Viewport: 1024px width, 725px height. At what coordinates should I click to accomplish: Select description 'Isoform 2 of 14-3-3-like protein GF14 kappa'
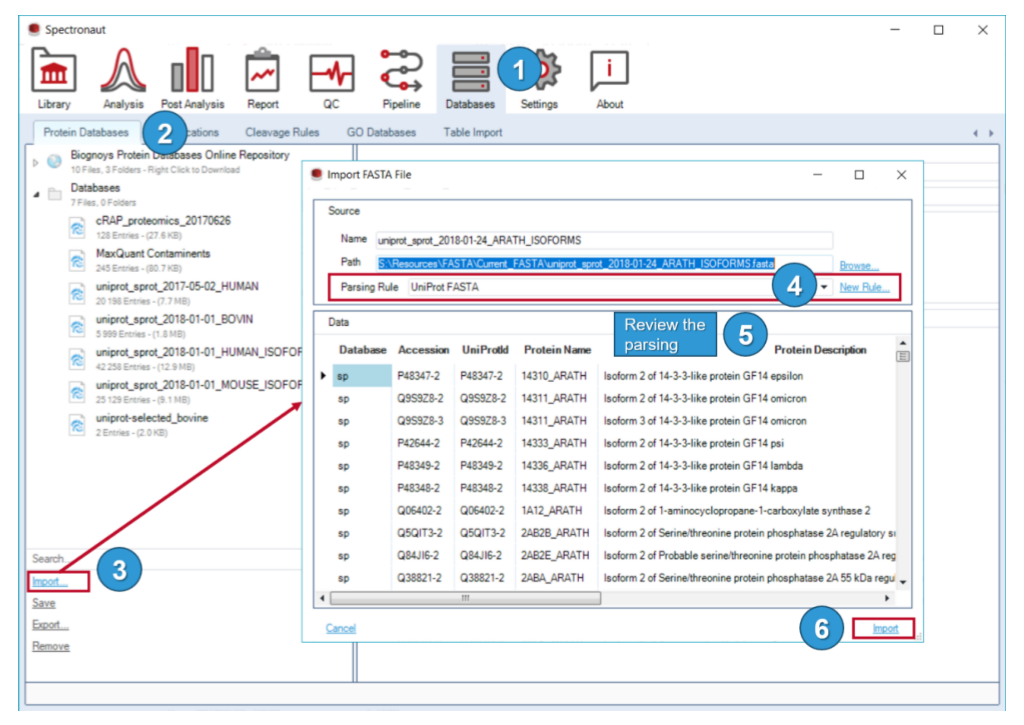point(700,488)
